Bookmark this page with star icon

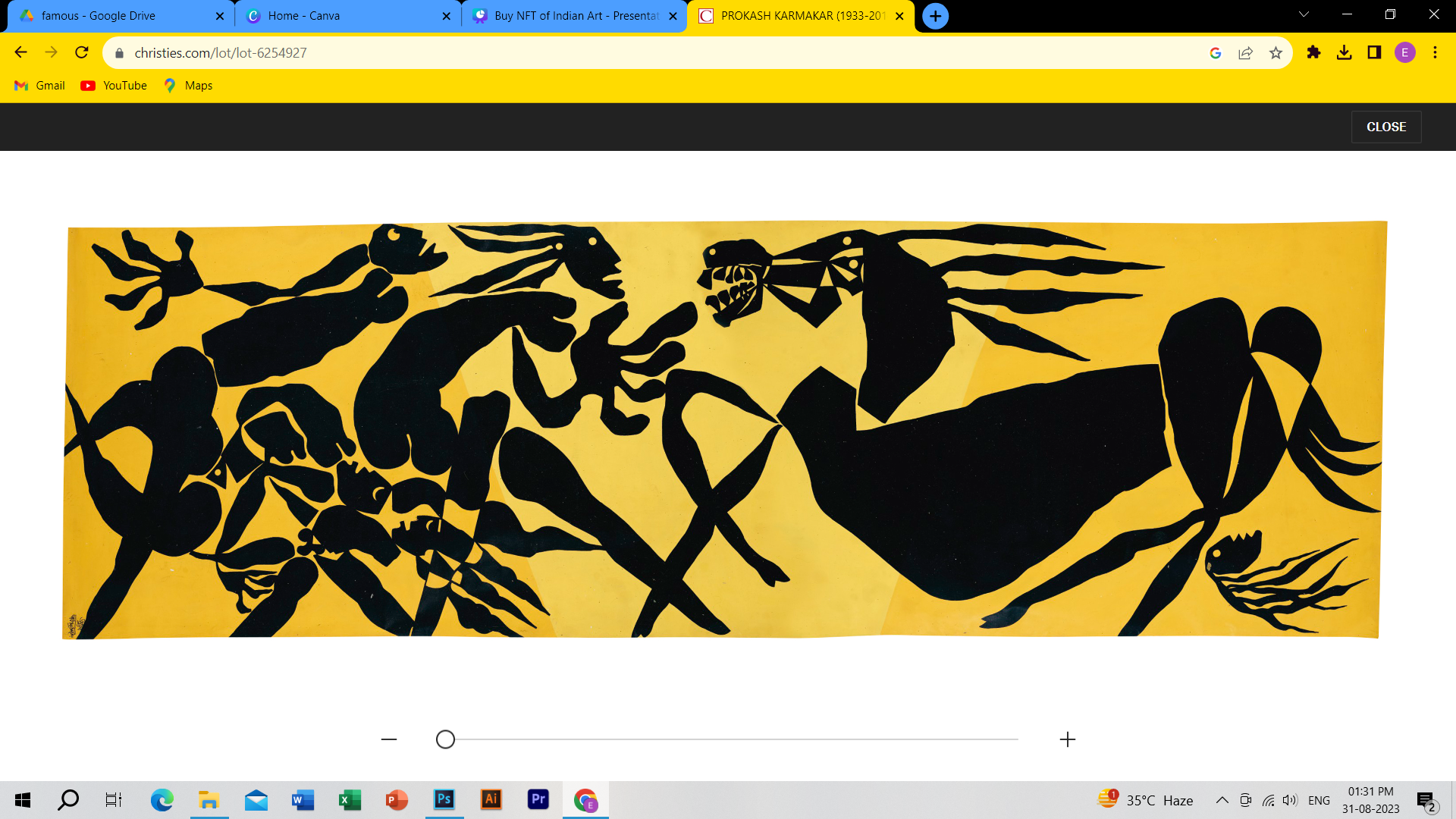click(x=1276, y=53)
